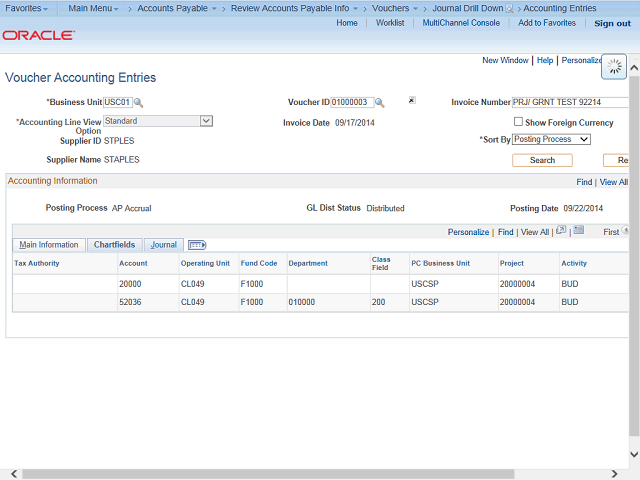The width and height of the screenshot is (640, 480).
Task: Click the Search button
Action: (542, 160)
